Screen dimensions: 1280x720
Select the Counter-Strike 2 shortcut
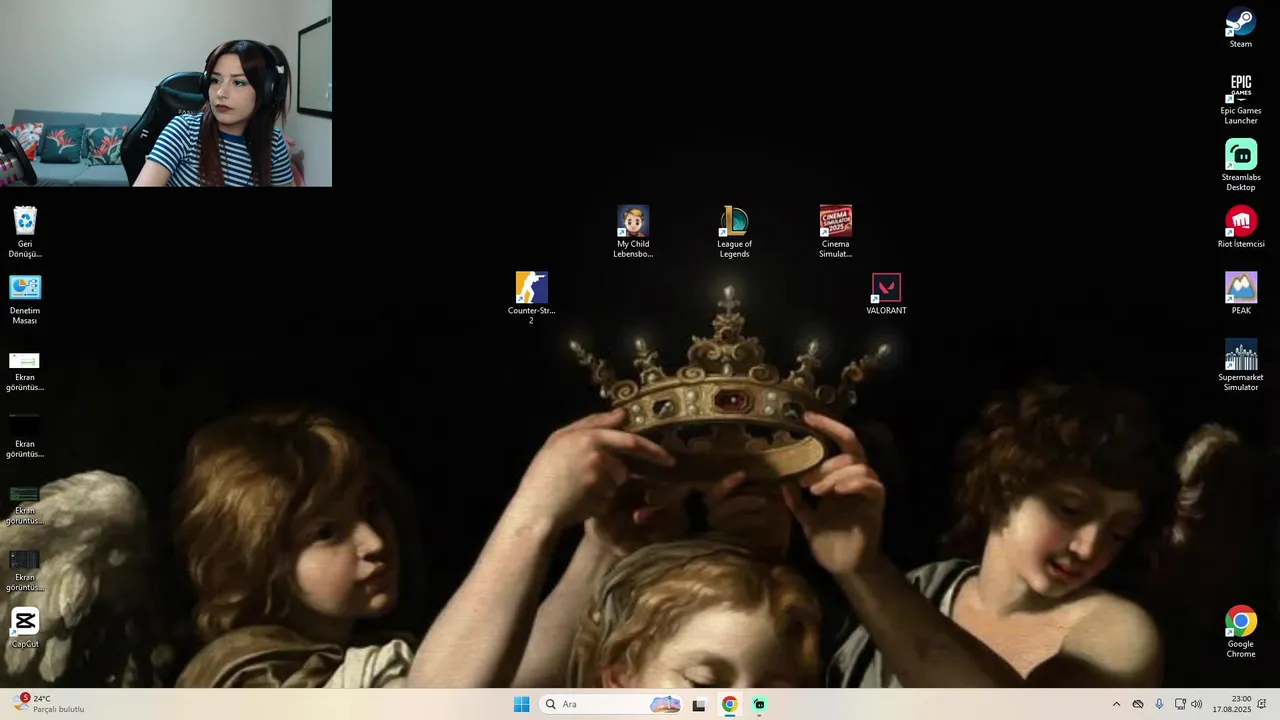531,298
